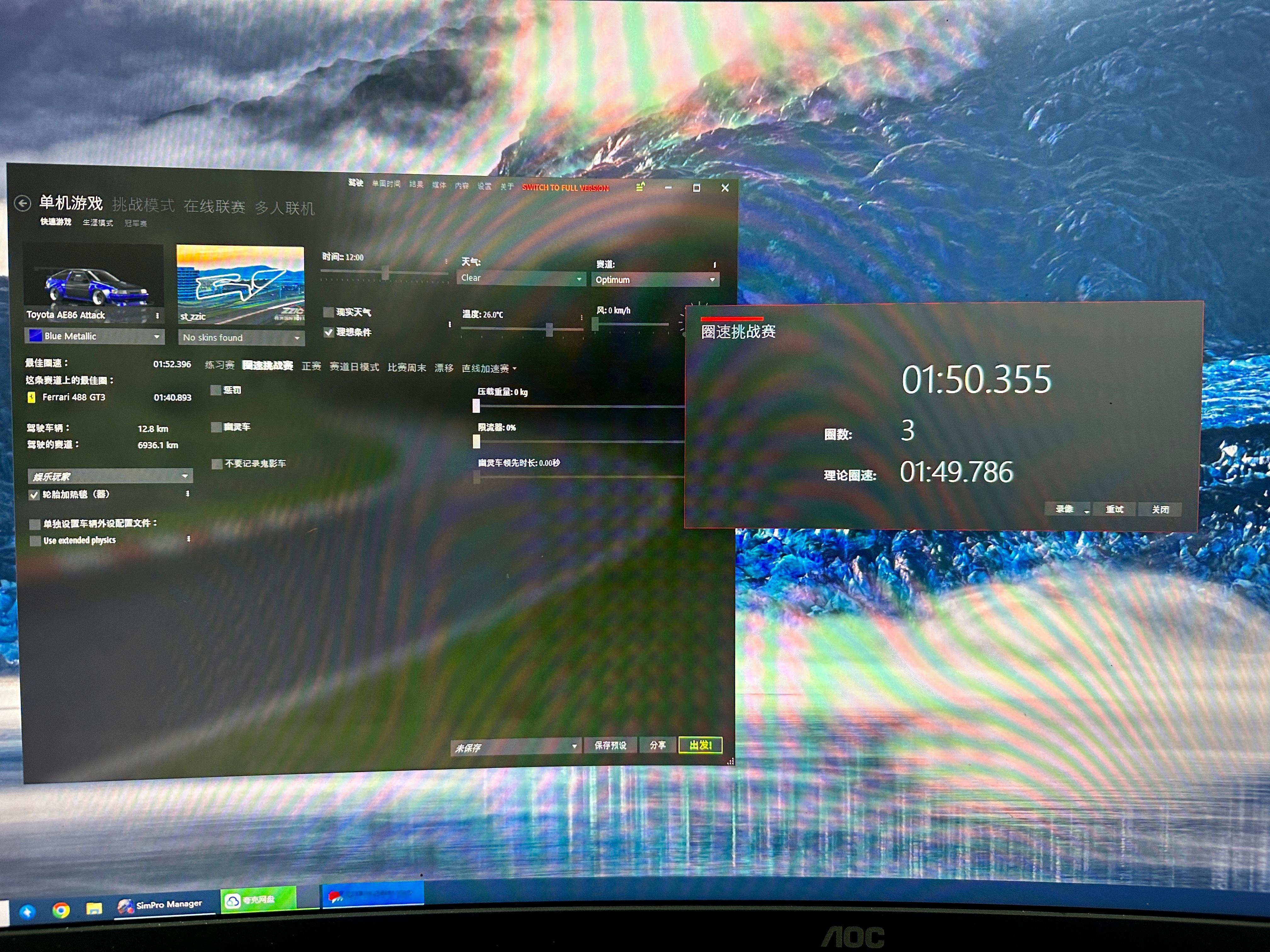Expand the Optimum track condition dropdown
This screenshot has height=952, width=1270.
tap(655, 280)
